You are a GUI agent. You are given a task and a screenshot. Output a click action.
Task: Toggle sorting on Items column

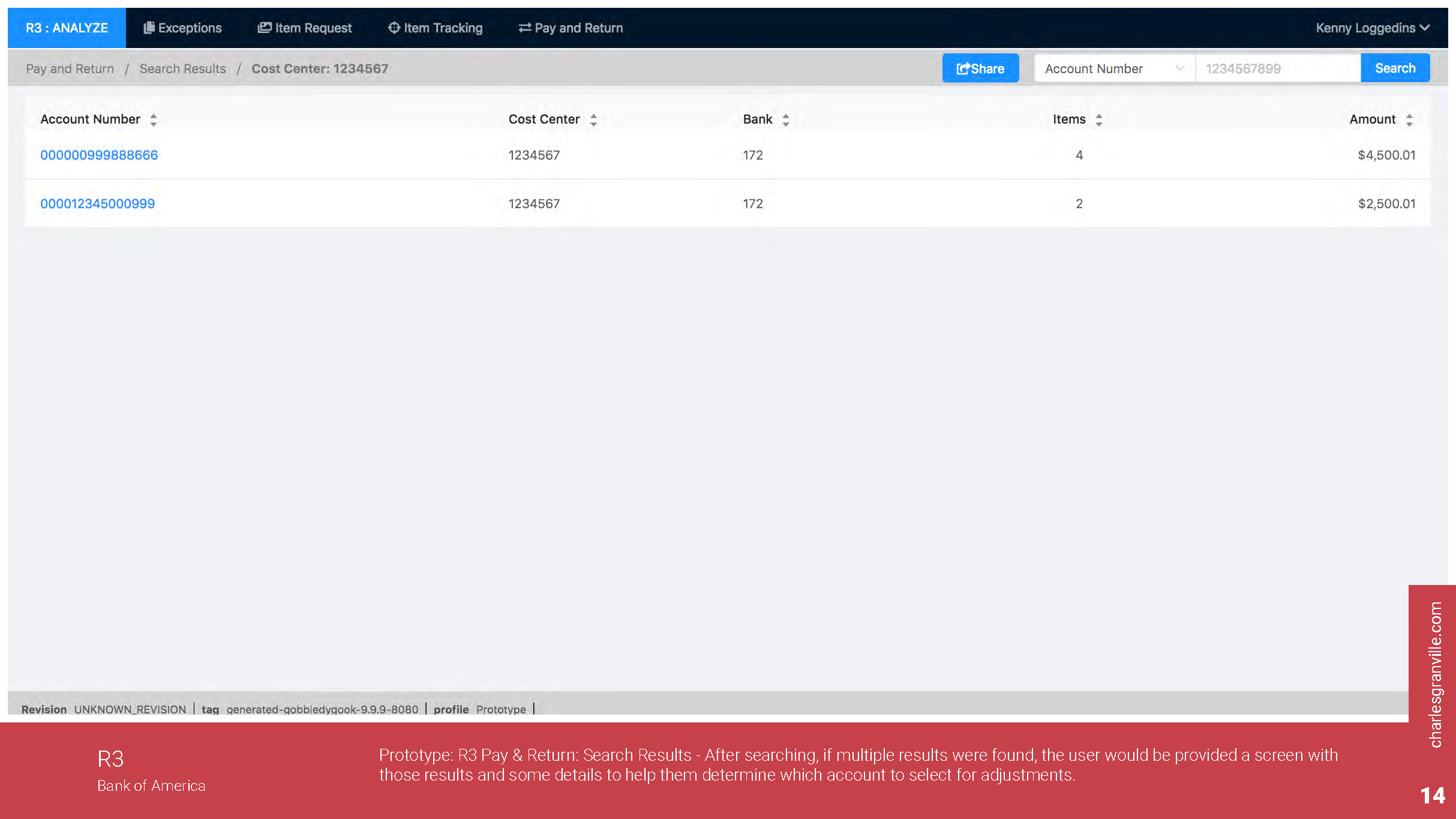pos(1099,119)
